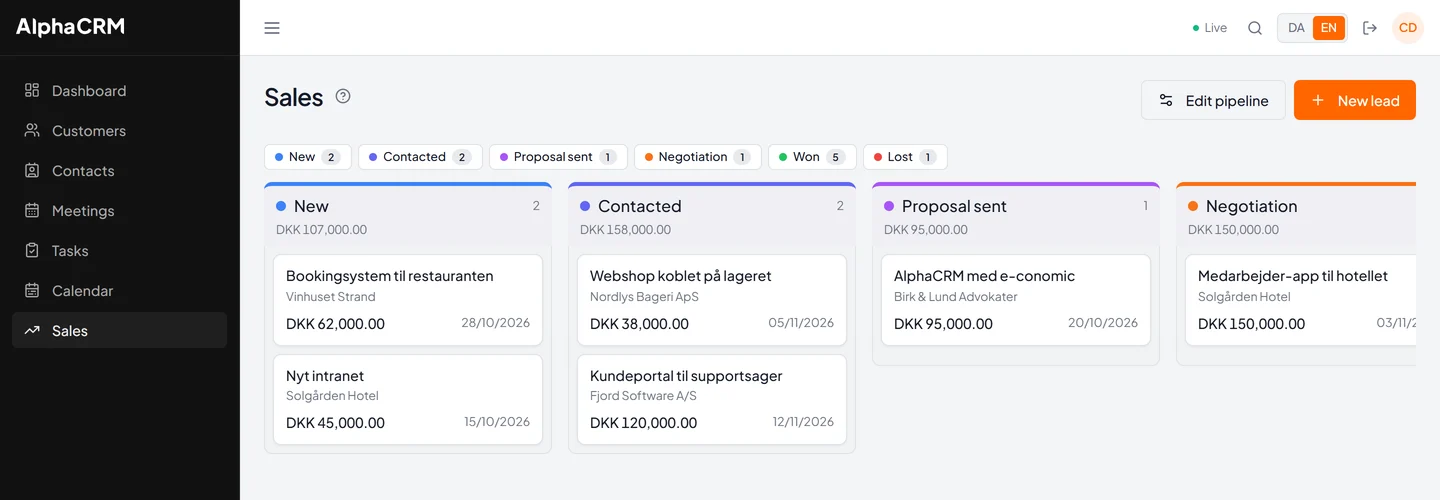This screenshot has width=1440, height=500.
Task: Click the amount DKK 45,000.00
Action: [x=335, y=423]
